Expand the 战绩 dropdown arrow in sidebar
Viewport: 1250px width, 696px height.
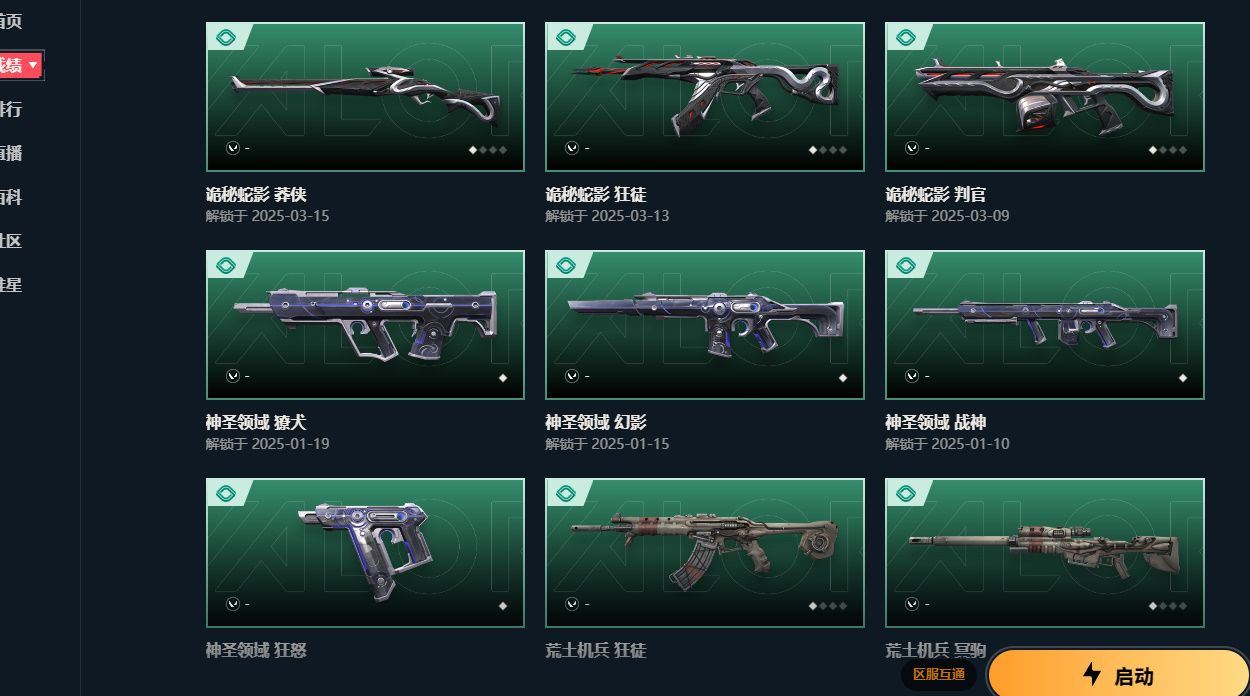point(33,65)
